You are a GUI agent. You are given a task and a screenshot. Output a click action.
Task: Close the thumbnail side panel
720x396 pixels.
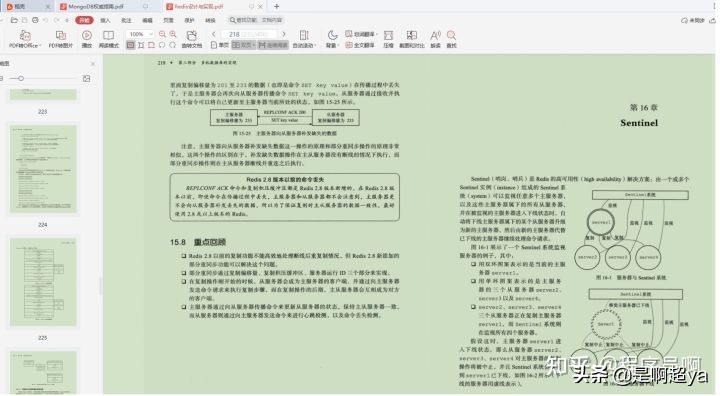(93, 63)
